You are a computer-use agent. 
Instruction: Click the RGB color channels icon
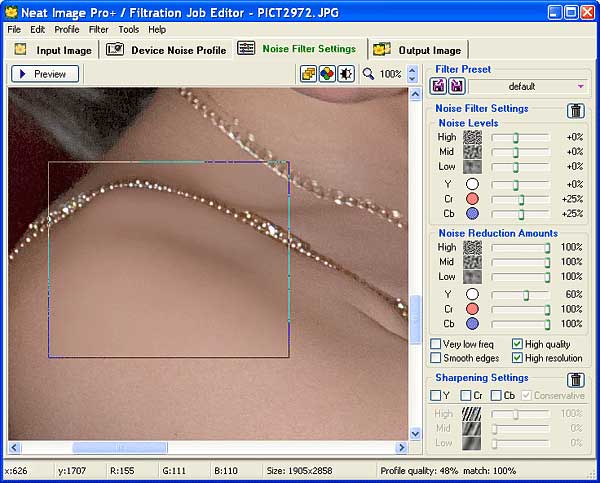tap(327, 74)
